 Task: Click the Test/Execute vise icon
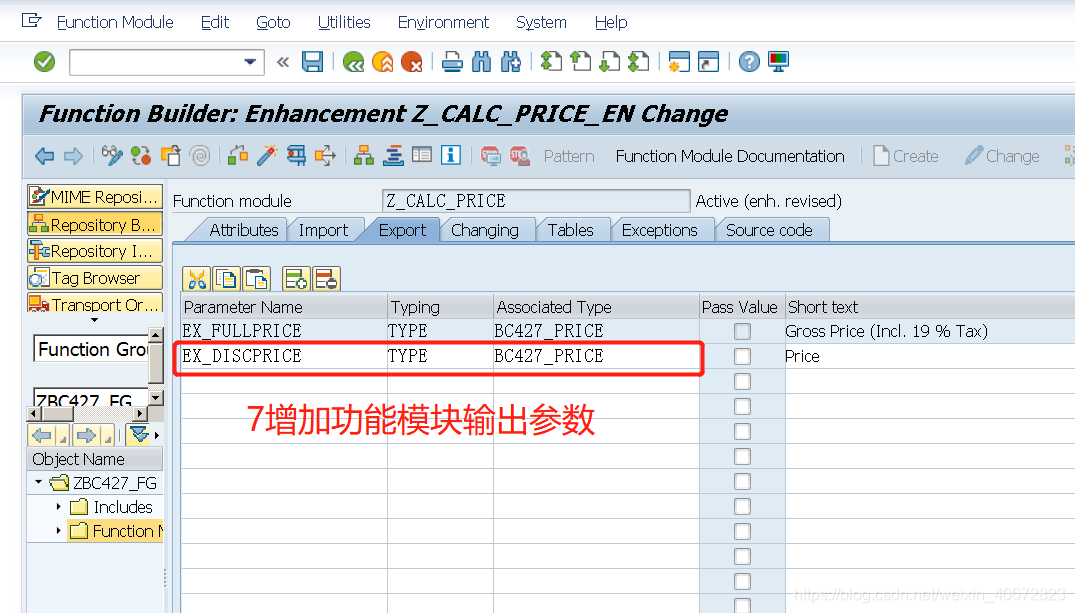[296, 156]
